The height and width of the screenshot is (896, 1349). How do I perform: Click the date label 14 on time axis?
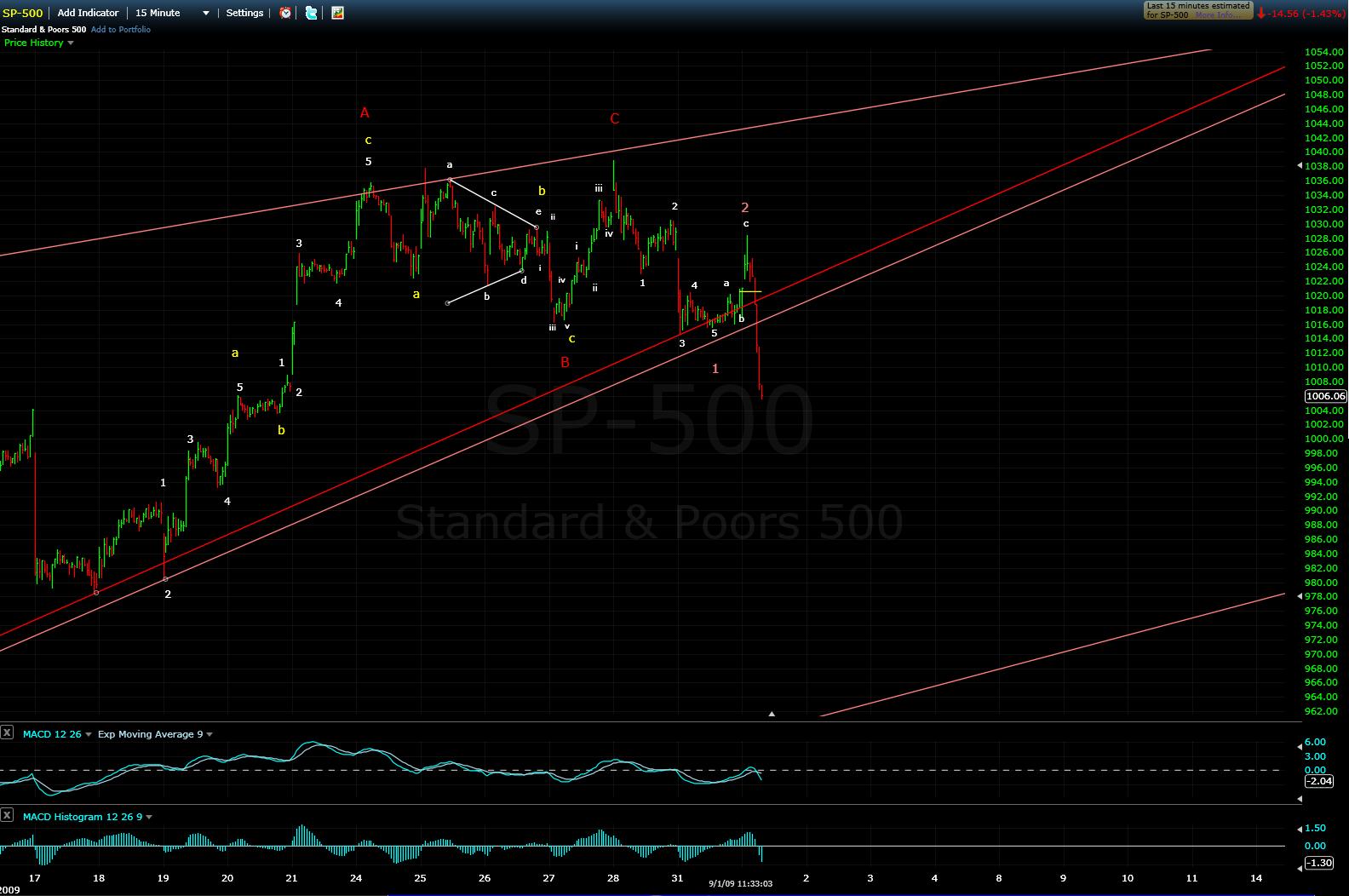point(1256,878)
